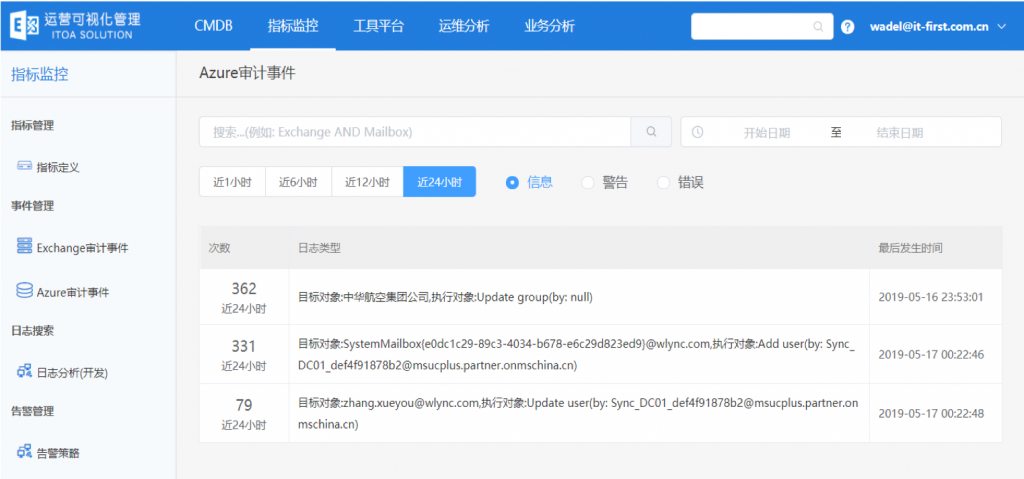Click the count 362 cell
The image size is (1024, 479).
coord(244,297)
